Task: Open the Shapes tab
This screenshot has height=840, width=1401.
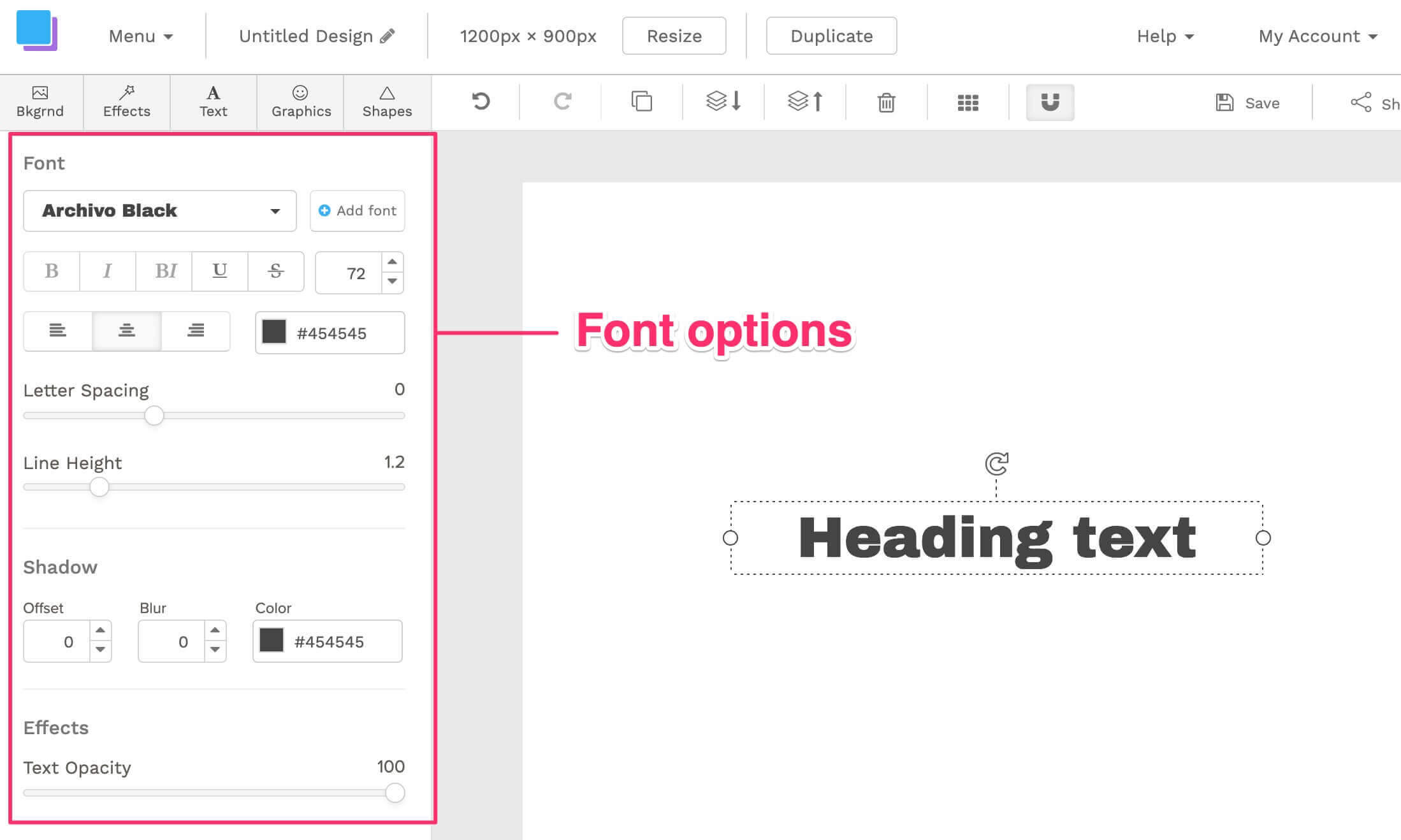Action: tap(387, 103)
